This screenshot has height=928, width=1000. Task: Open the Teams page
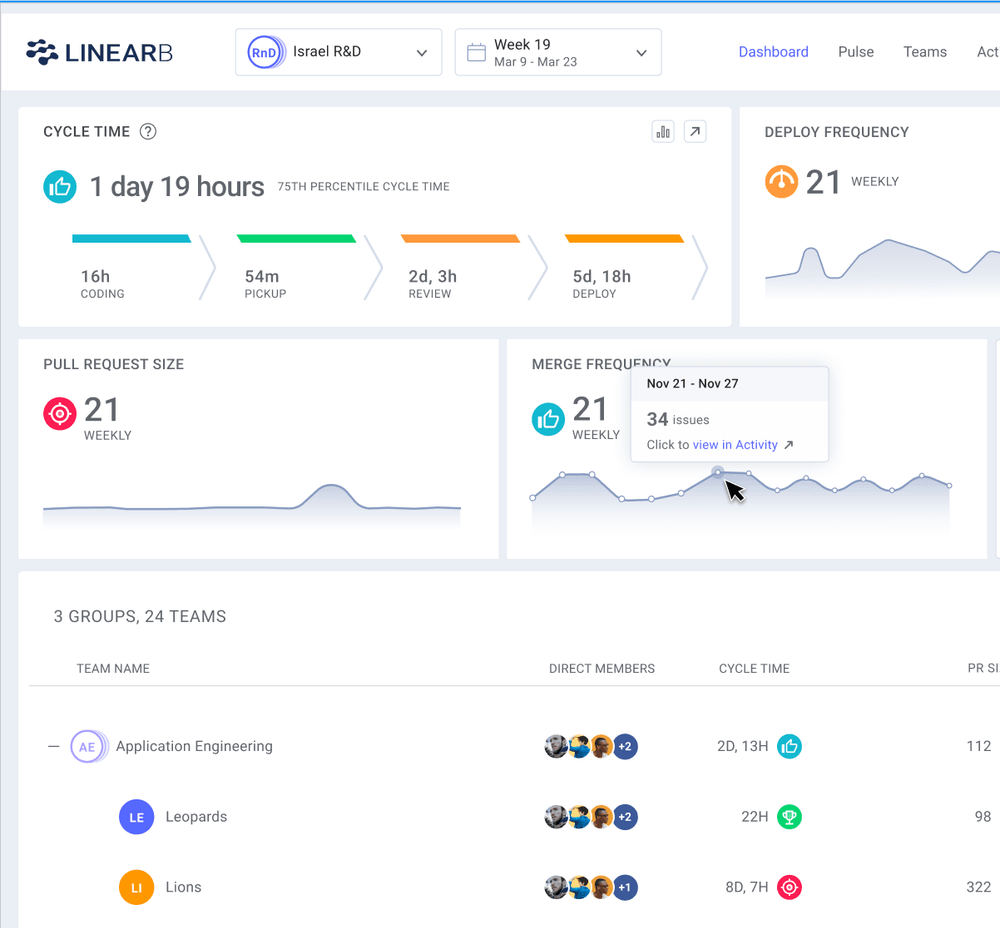tap(924, 51)
